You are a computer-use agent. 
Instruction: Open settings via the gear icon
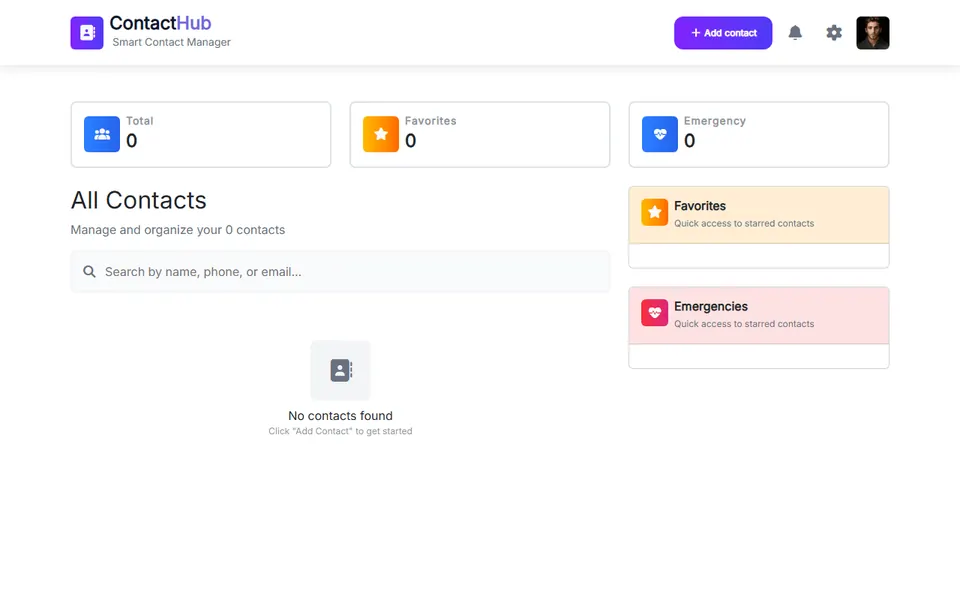[833, 32]
